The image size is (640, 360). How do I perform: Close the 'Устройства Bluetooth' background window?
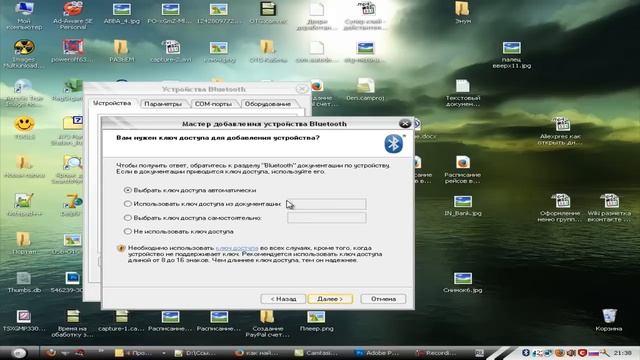[302, 89]
